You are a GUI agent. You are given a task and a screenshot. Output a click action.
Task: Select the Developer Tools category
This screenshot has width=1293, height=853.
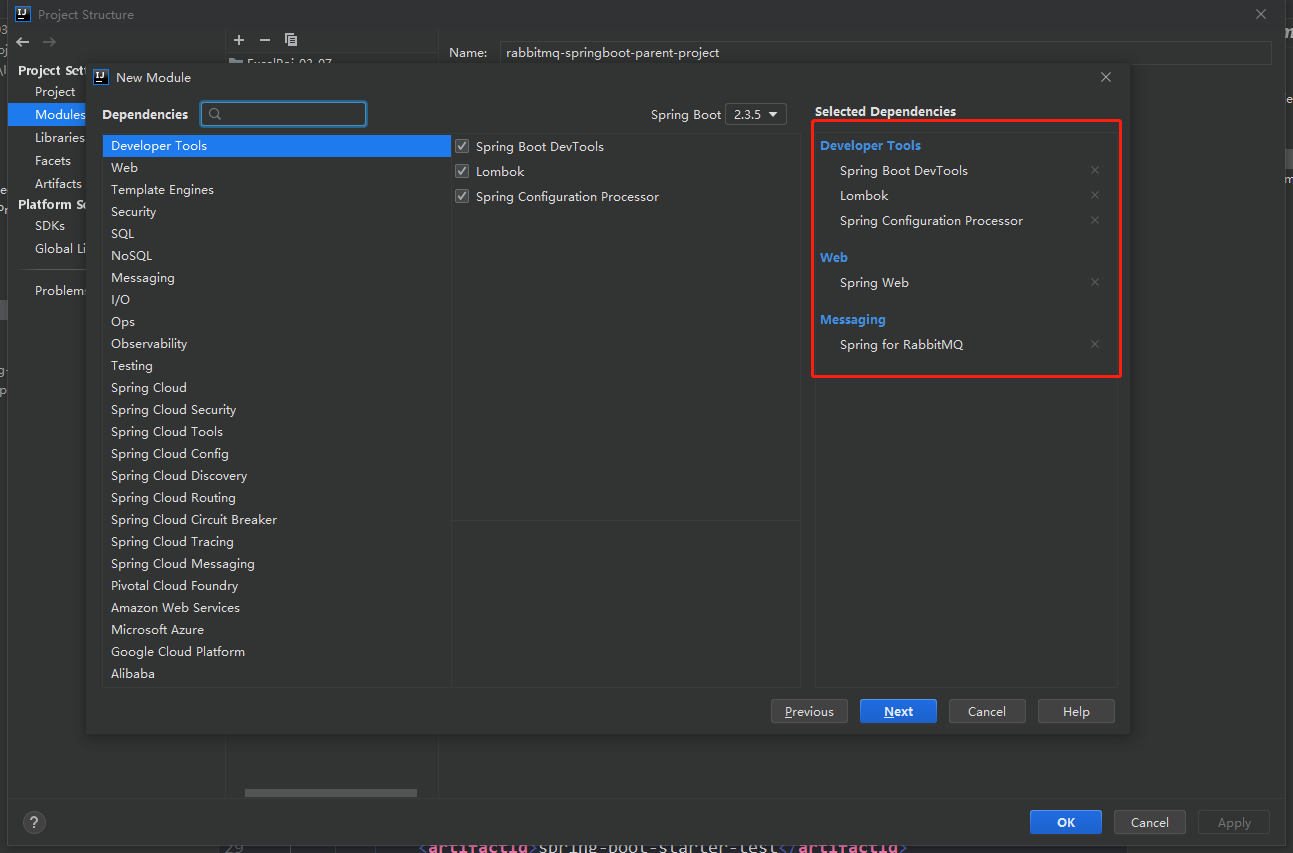tap(277, 146)
